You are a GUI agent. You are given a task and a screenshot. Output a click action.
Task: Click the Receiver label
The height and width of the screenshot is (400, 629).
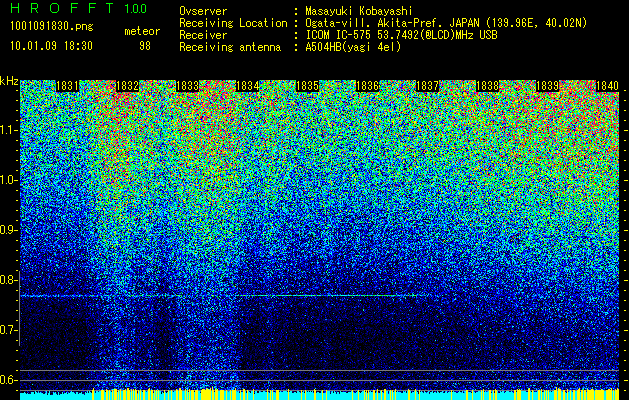point(203,35)
